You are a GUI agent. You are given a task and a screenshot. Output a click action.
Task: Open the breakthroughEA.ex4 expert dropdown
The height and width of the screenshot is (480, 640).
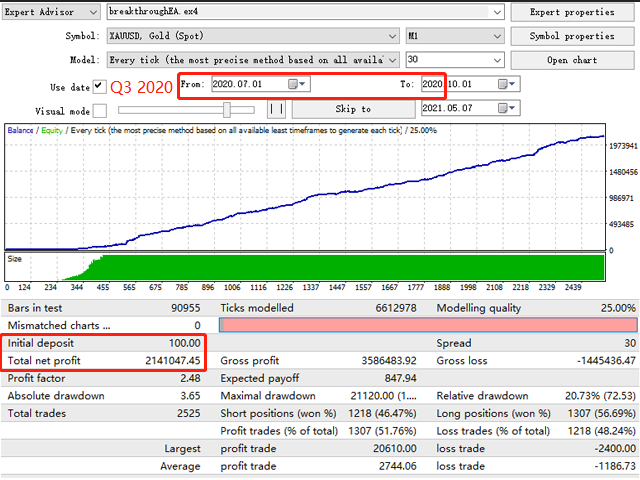click(497, 12)
